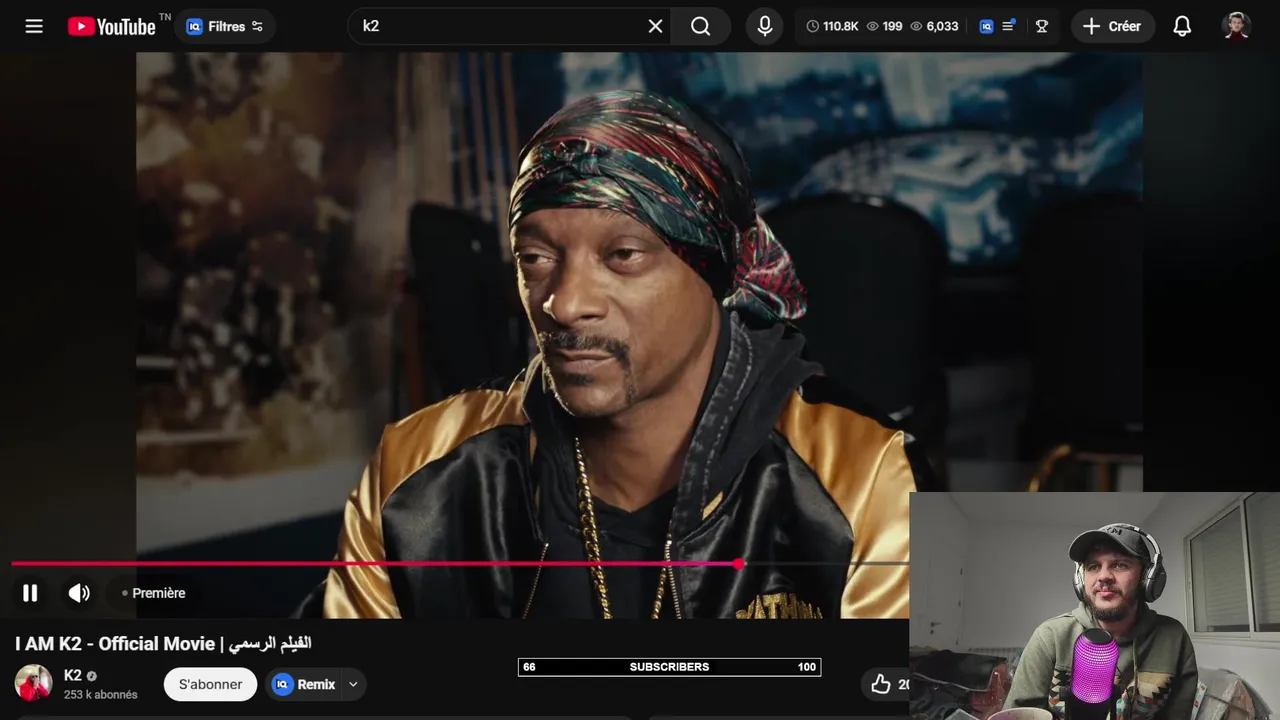Open the hamburger guide menu
The image size is (1280, 720).
[x=34, y=26]
